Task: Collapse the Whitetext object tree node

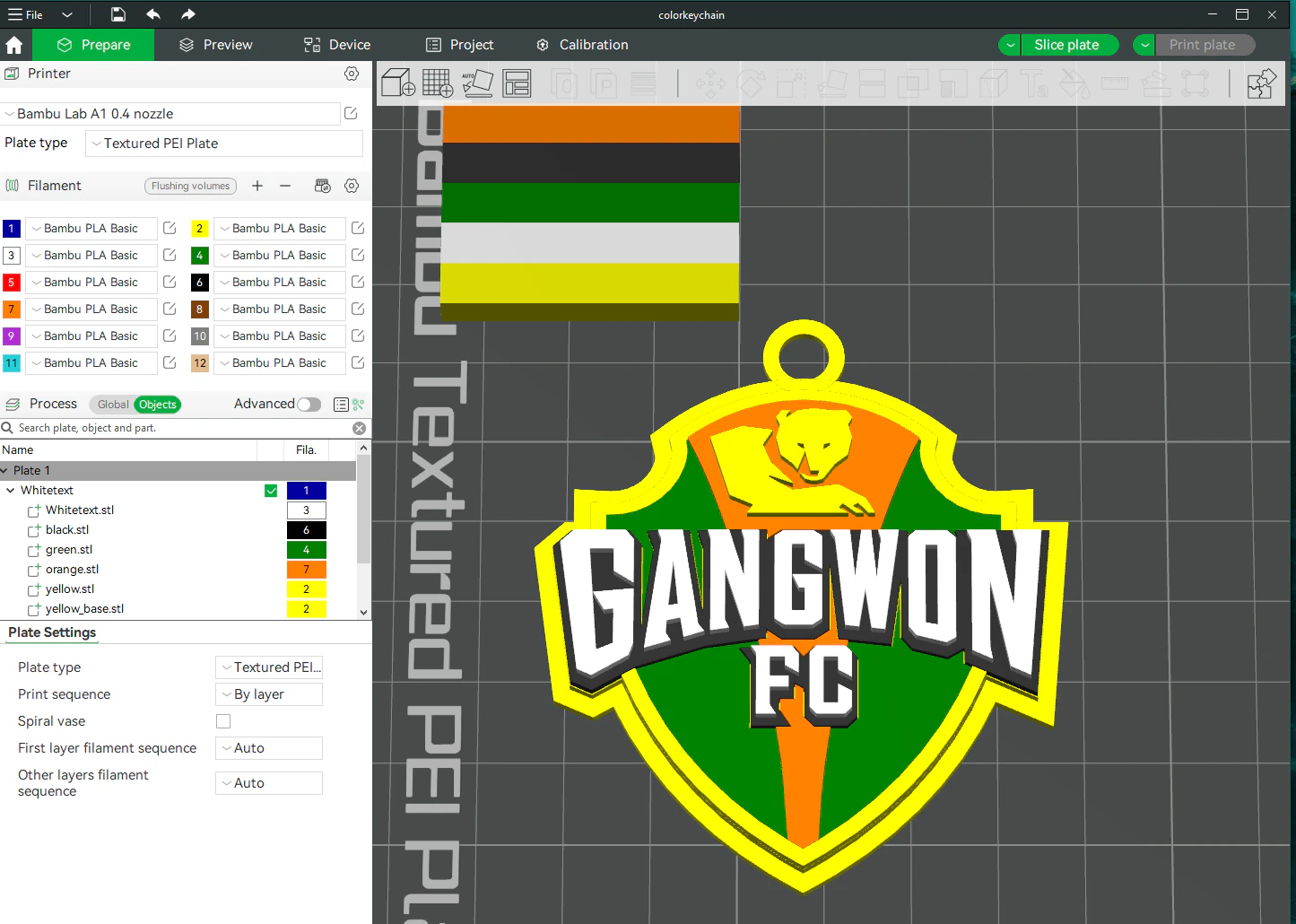Action: pos(11,491)
